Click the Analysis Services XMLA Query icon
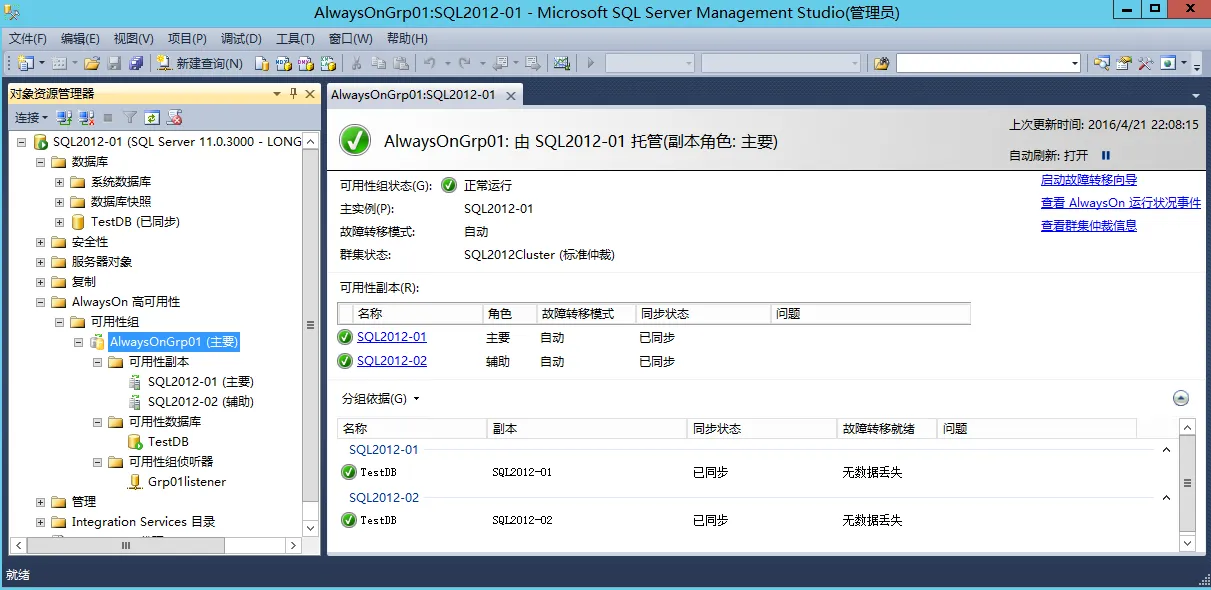 tap(327, 63)
